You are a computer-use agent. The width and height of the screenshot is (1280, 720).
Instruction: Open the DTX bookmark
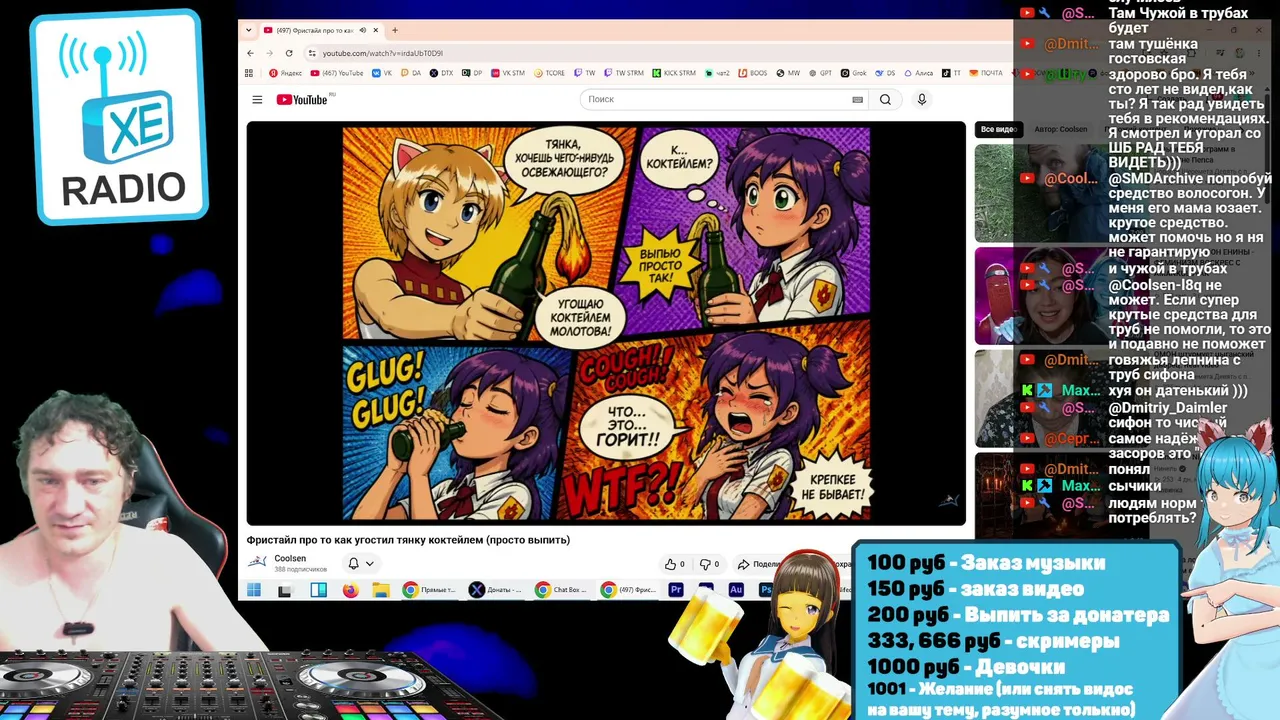pyautogui.click(x=441, y=73)
